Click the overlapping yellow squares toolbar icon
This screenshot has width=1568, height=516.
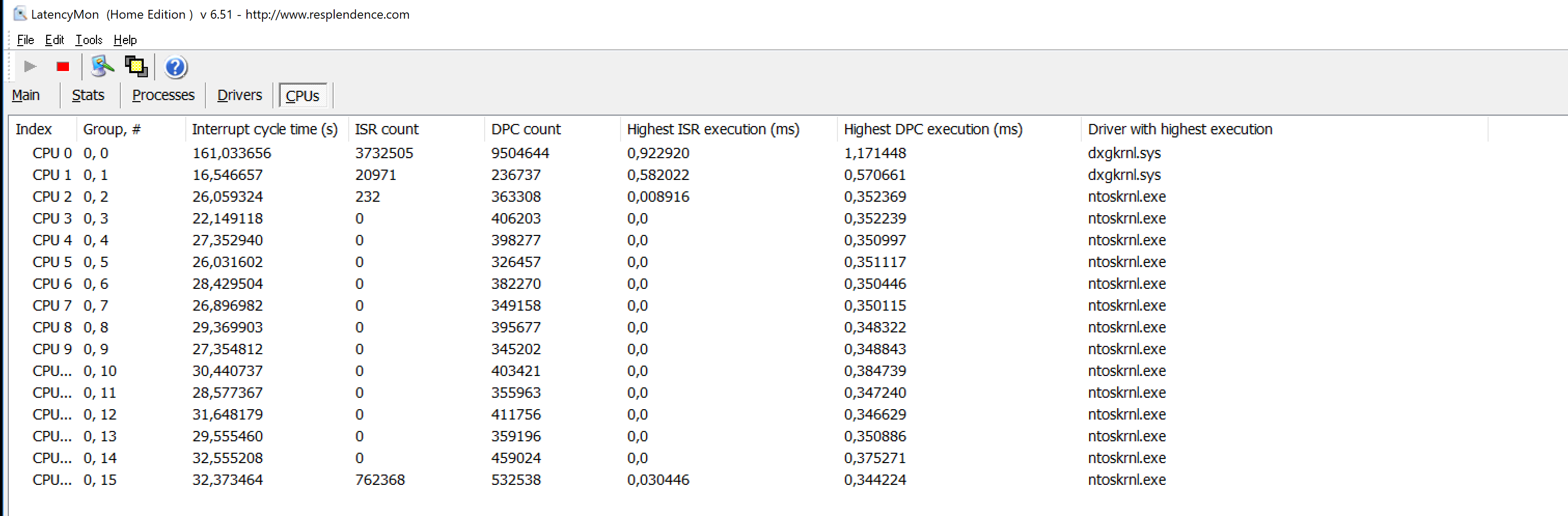click(x=136, y=66)
